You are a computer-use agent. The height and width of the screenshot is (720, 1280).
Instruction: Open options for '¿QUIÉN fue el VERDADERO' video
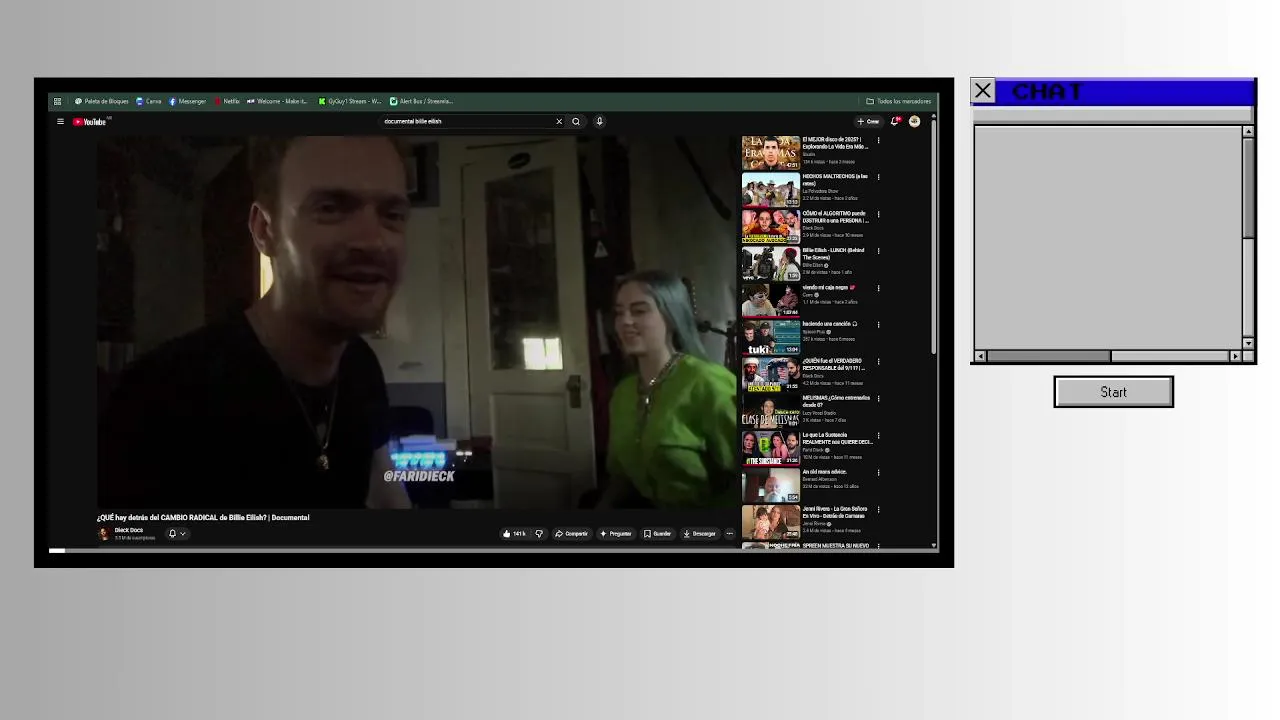pyautogui.click(x=878, y=361)
